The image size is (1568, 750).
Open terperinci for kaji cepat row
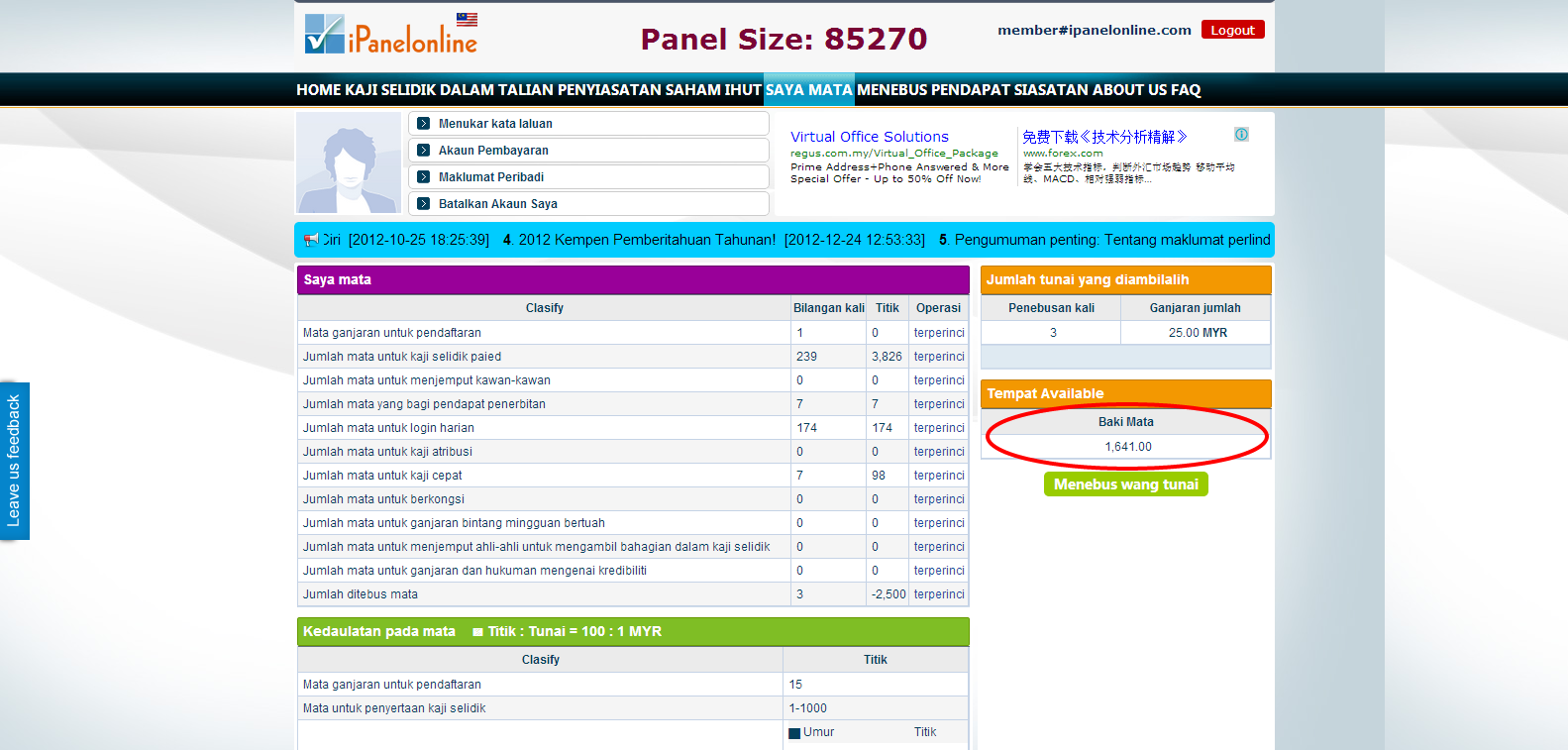(x=939, y=476)
